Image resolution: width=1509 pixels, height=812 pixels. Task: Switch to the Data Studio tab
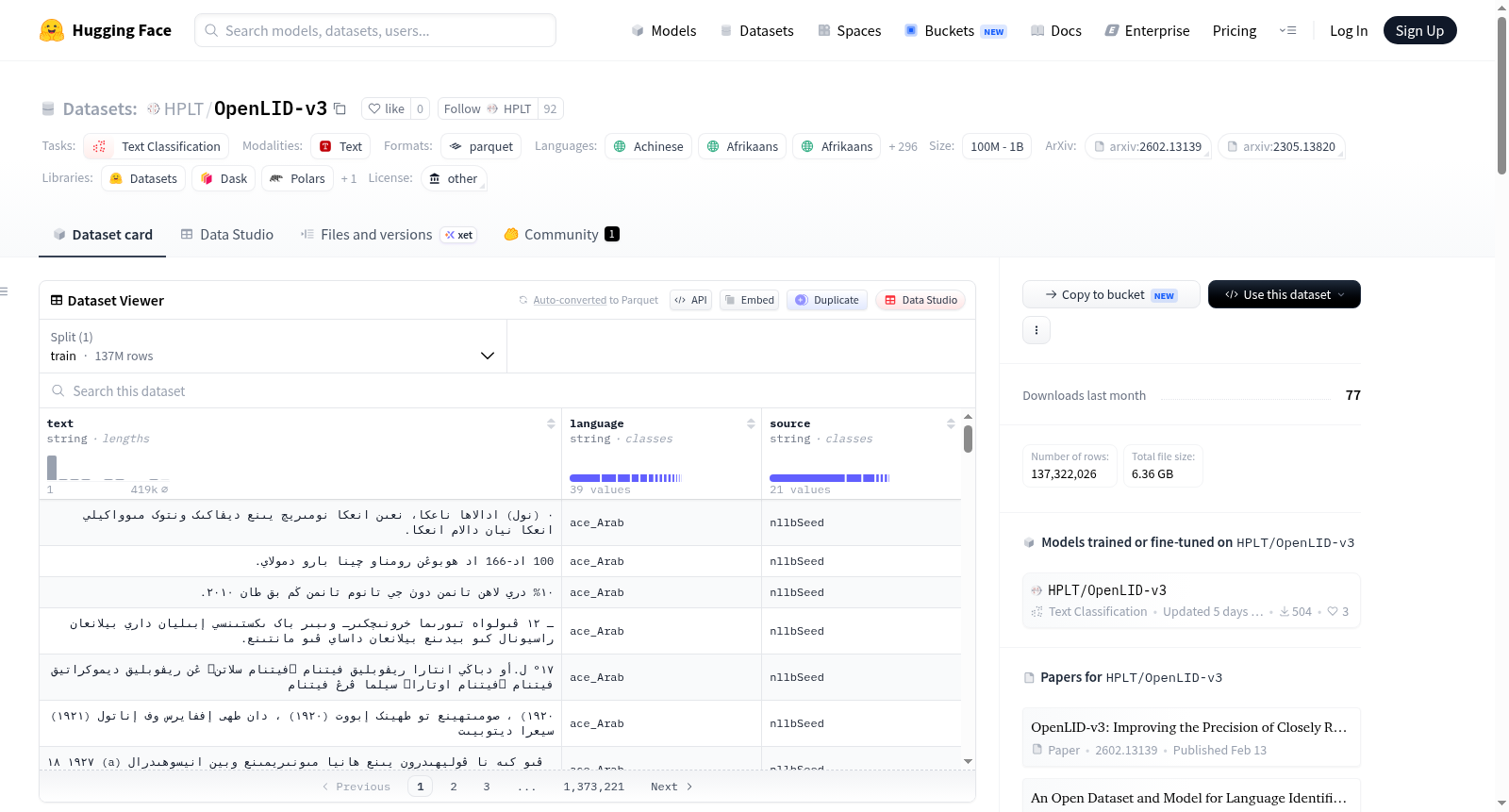coord(227,235)
